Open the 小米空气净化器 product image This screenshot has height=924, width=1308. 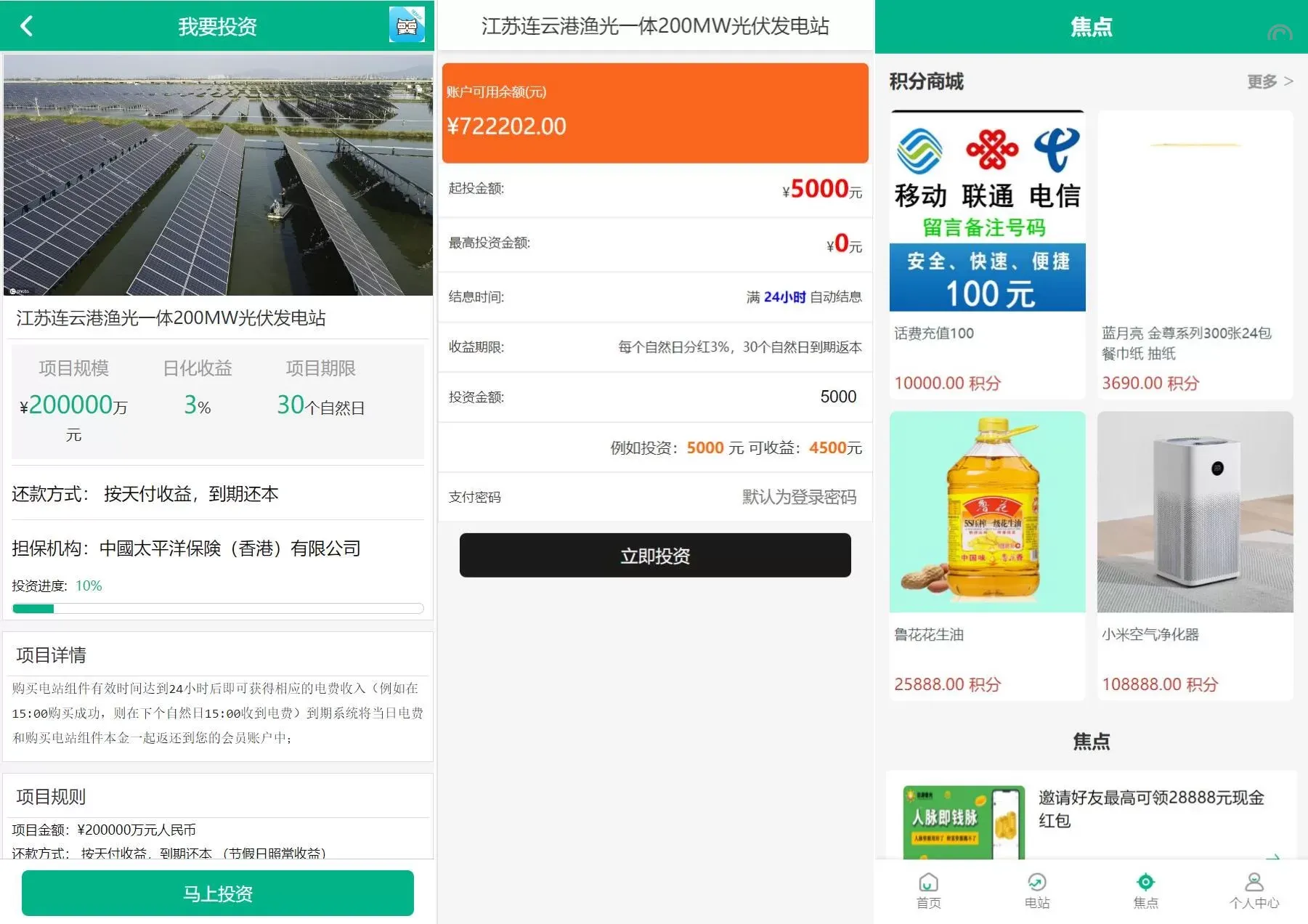pos(1195,512)
